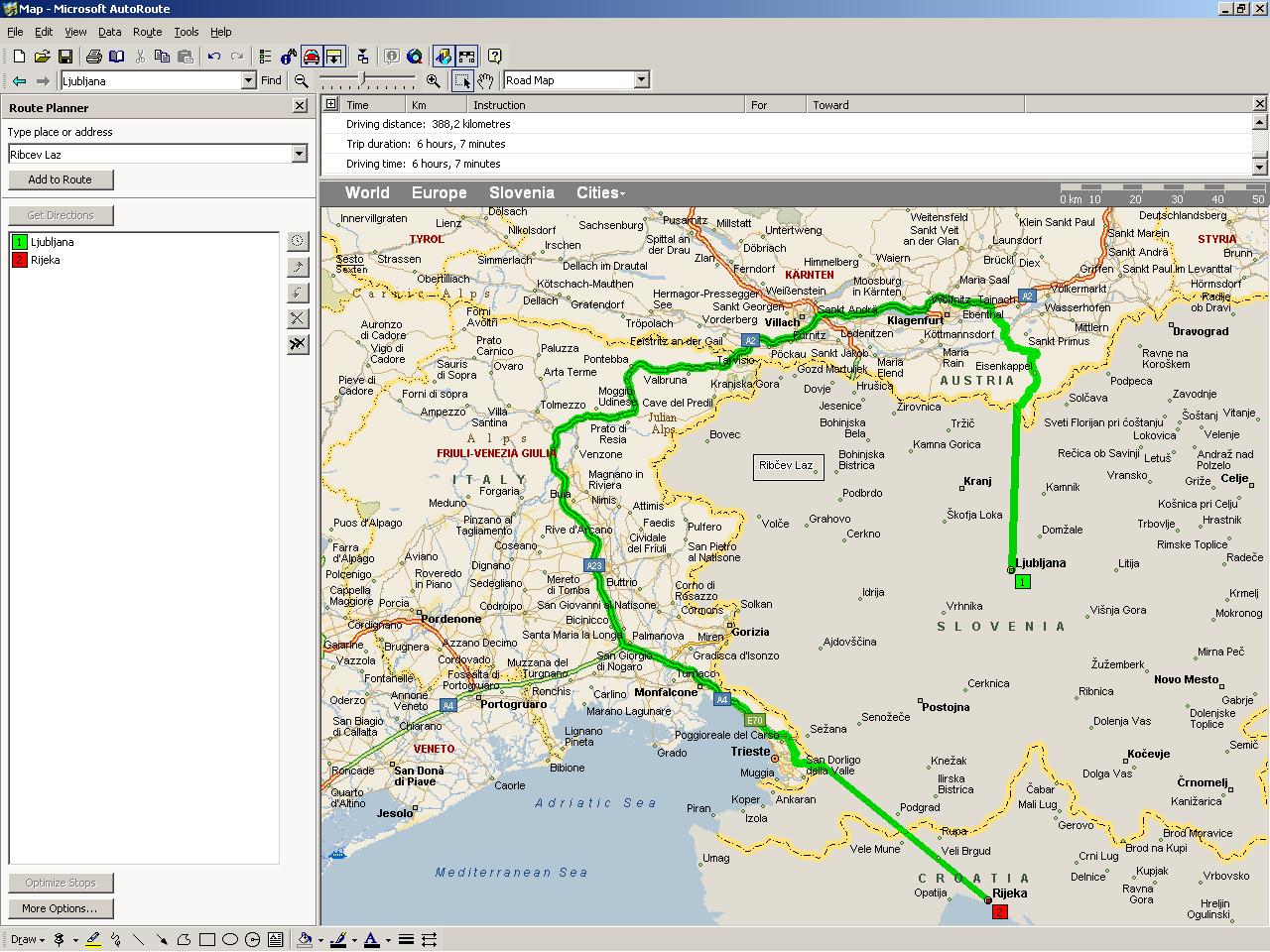This screenshot has width=1270, height=952.
Task: Create a new map with New icon
Action: (19, 57)
